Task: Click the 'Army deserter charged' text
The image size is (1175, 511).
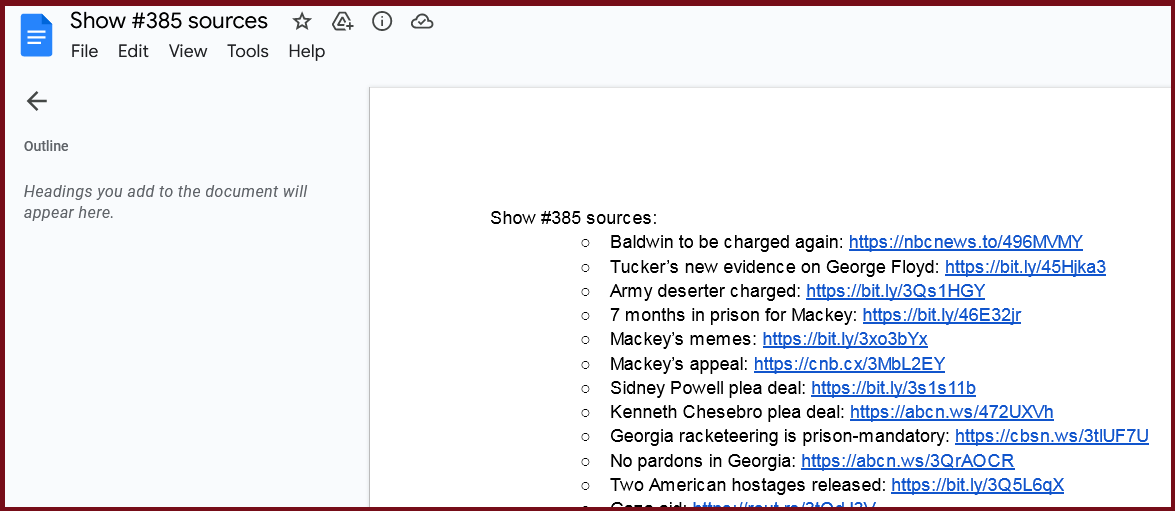Action: [x=706, y=291]
